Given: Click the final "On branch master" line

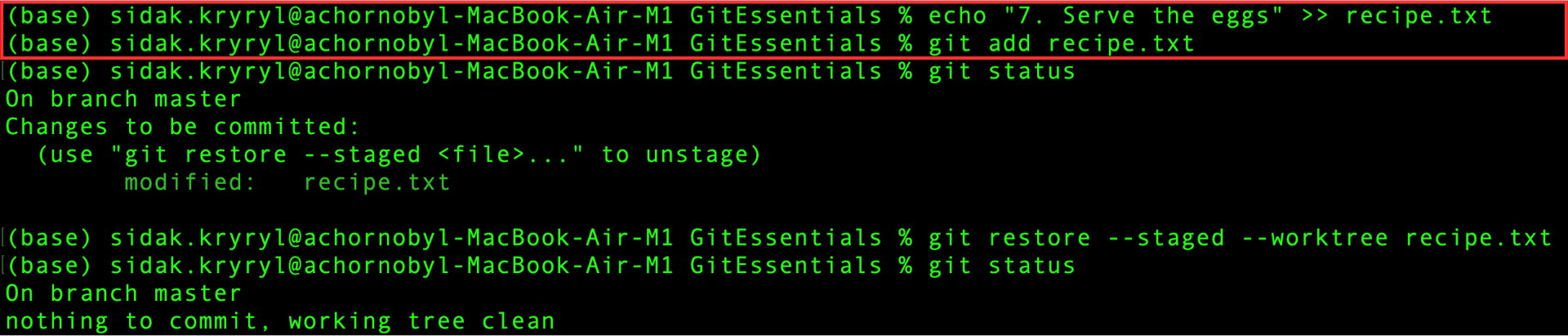Looking at the screenshot, I should coord(123,294).
